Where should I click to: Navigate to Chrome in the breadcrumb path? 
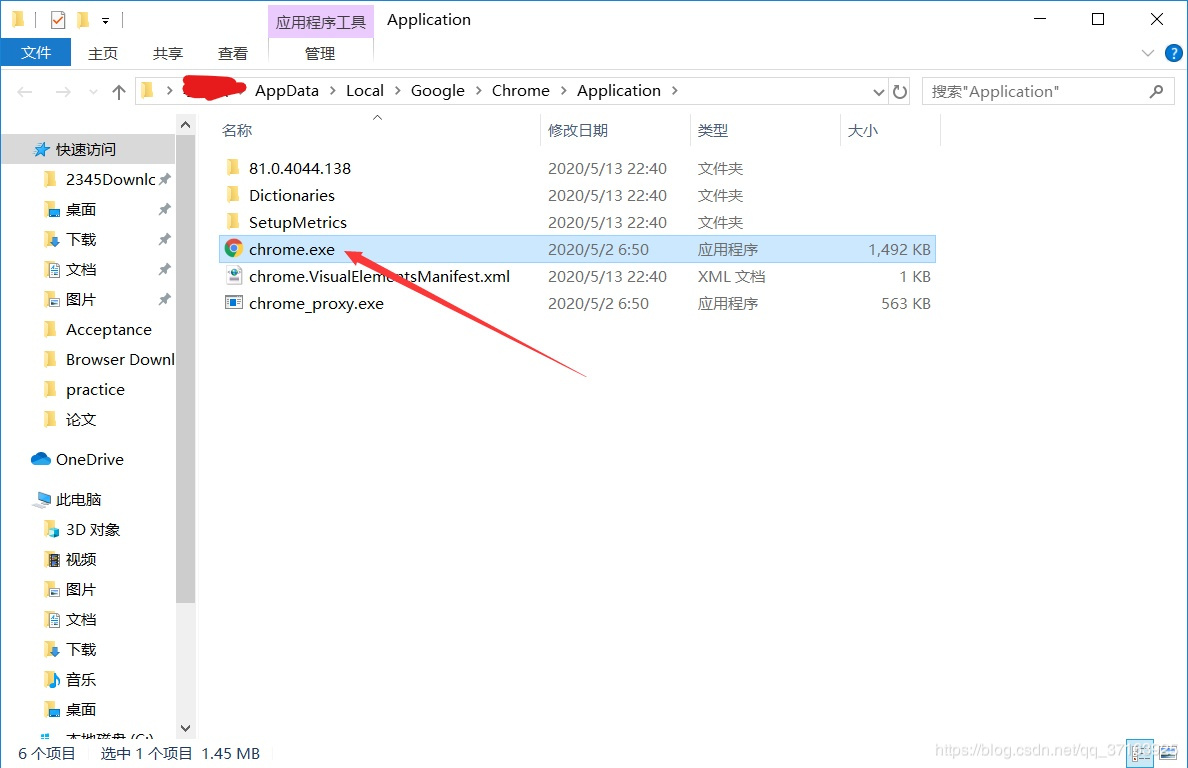tap(520, 90)
